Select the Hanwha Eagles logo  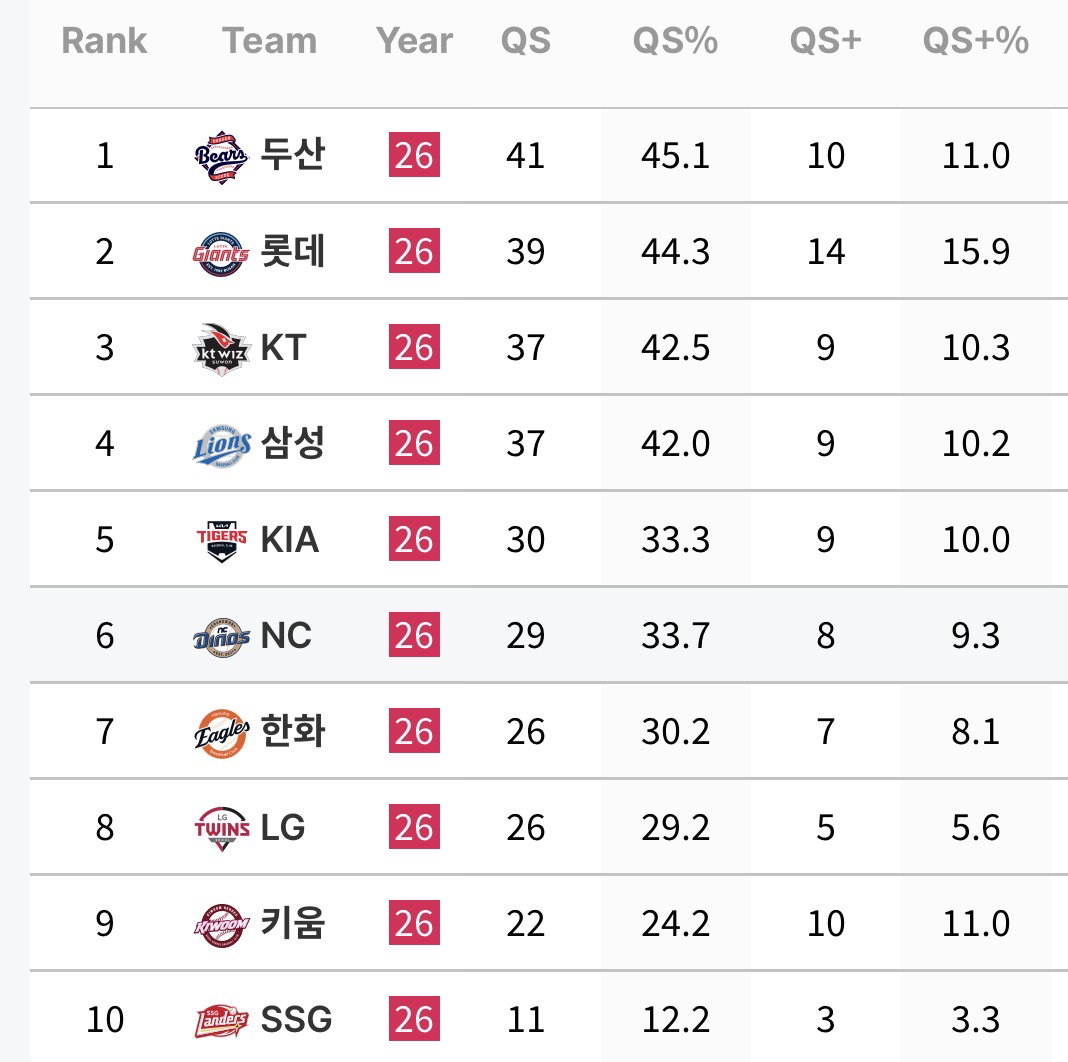[x=221, y=734]
